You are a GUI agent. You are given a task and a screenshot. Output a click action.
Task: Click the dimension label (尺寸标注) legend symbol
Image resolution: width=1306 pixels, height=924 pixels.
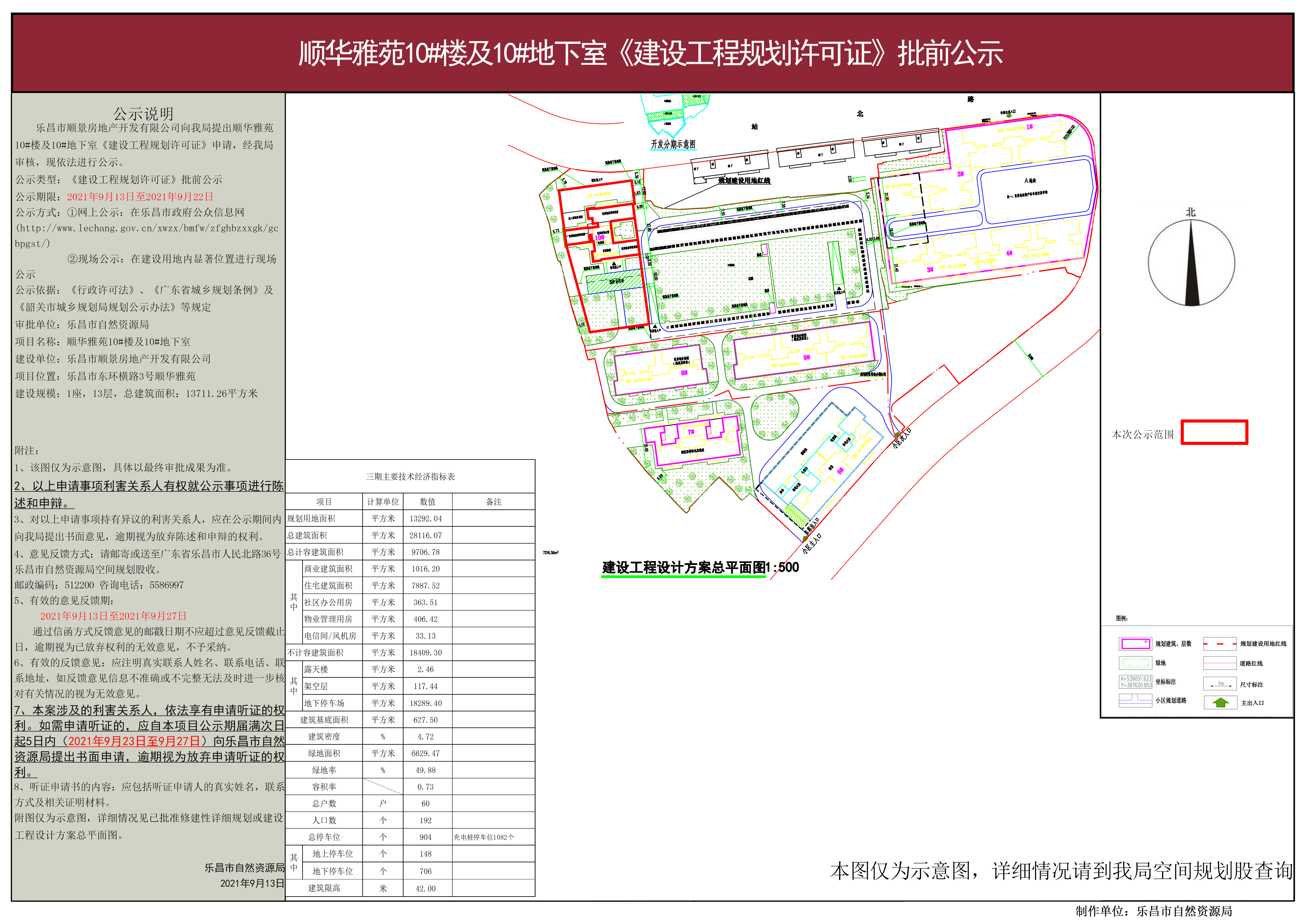[1219, 684]
